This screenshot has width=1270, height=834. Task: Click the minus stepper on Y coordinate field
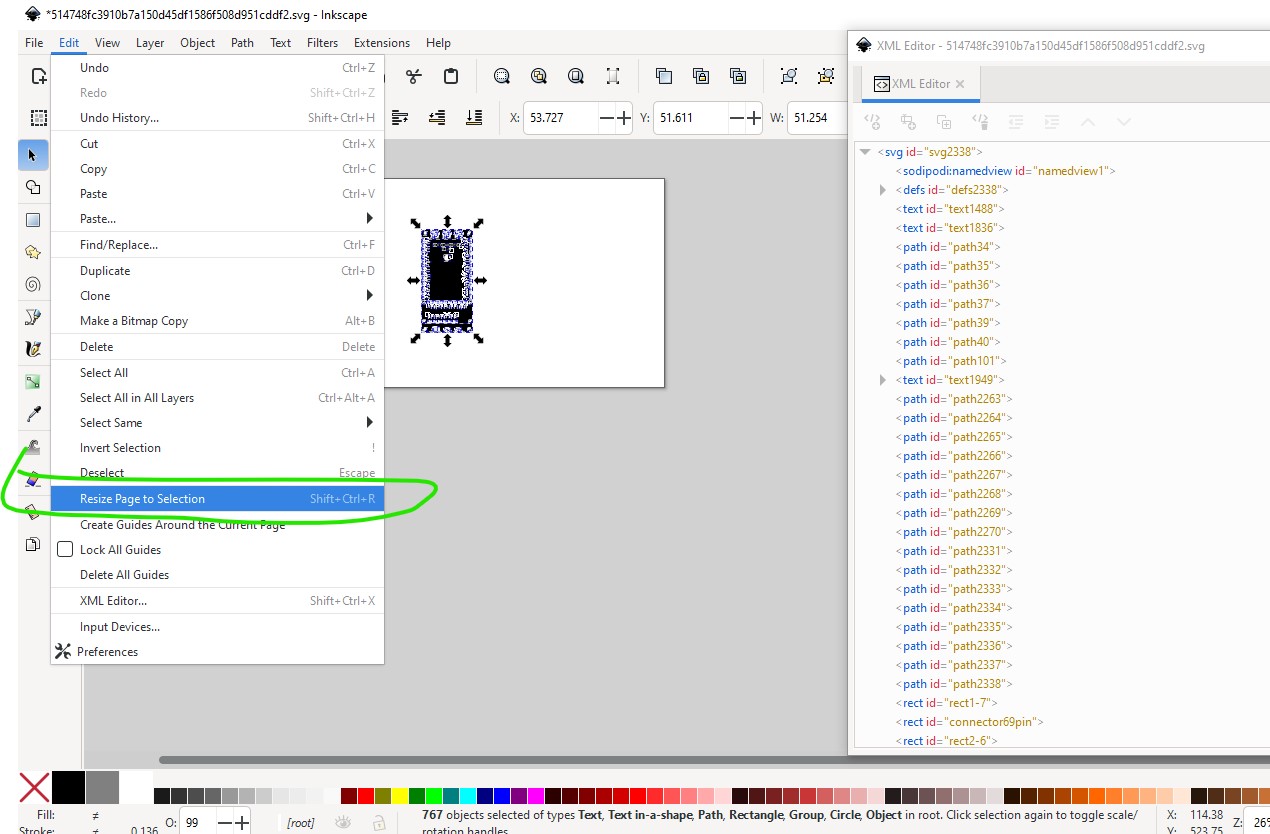coord(737,118)
